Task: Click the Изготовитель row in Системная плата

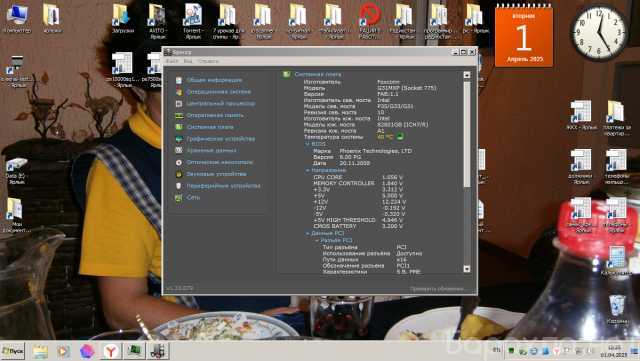Action: pos(352,82)
